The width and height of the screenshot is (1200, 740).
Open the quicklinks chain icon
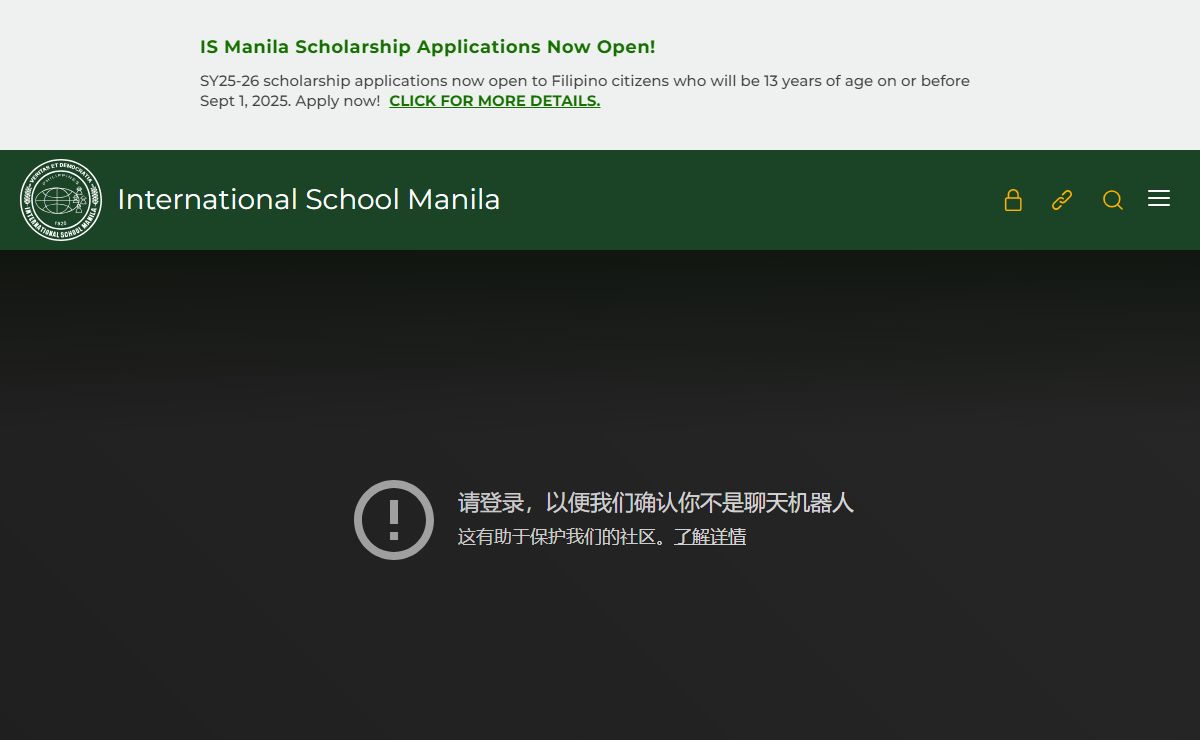coord(1062,200)
